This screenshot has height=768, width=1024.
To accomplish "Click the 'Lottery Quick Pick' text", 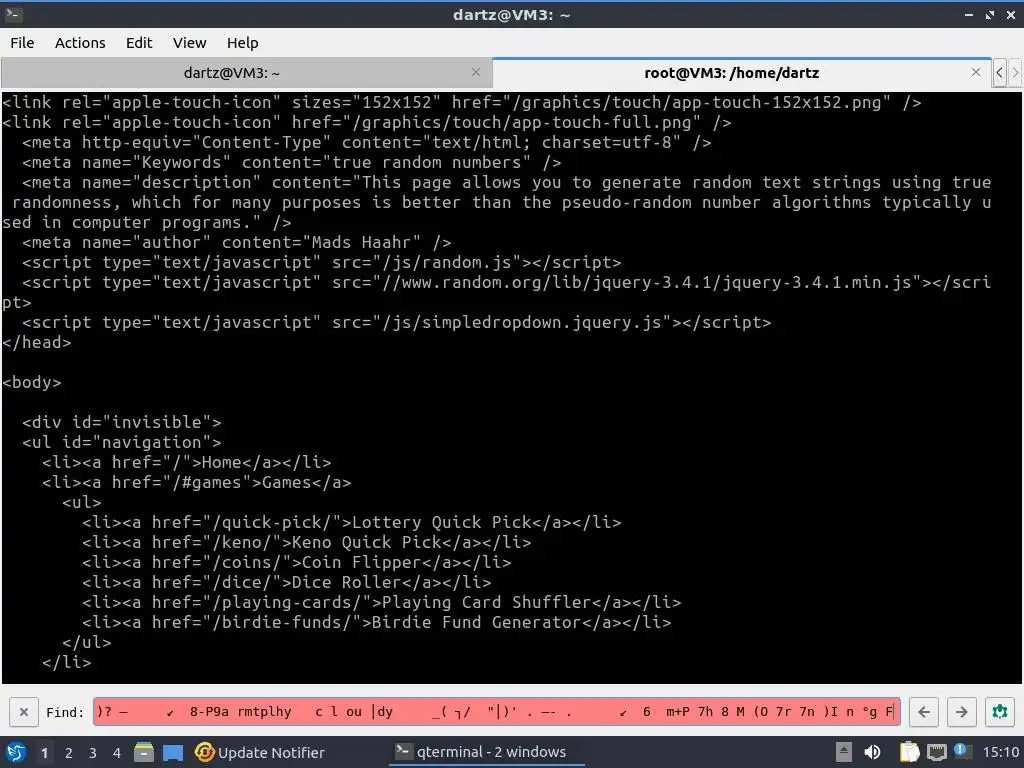I will click(x=442, y=522).
